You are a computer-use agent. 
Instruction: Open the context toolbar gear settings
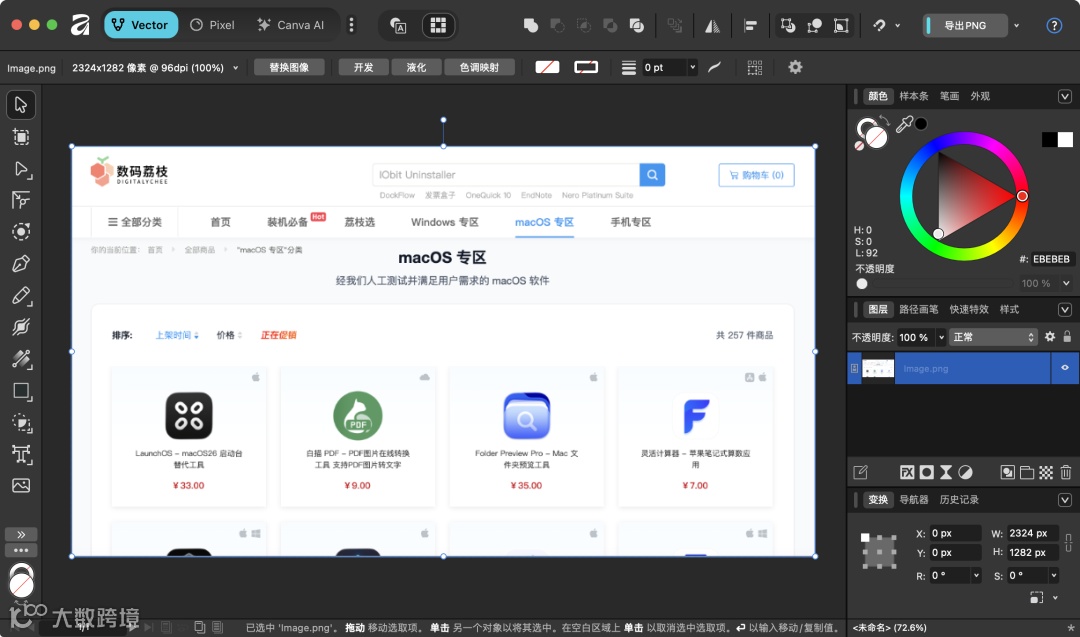point(795,67)
